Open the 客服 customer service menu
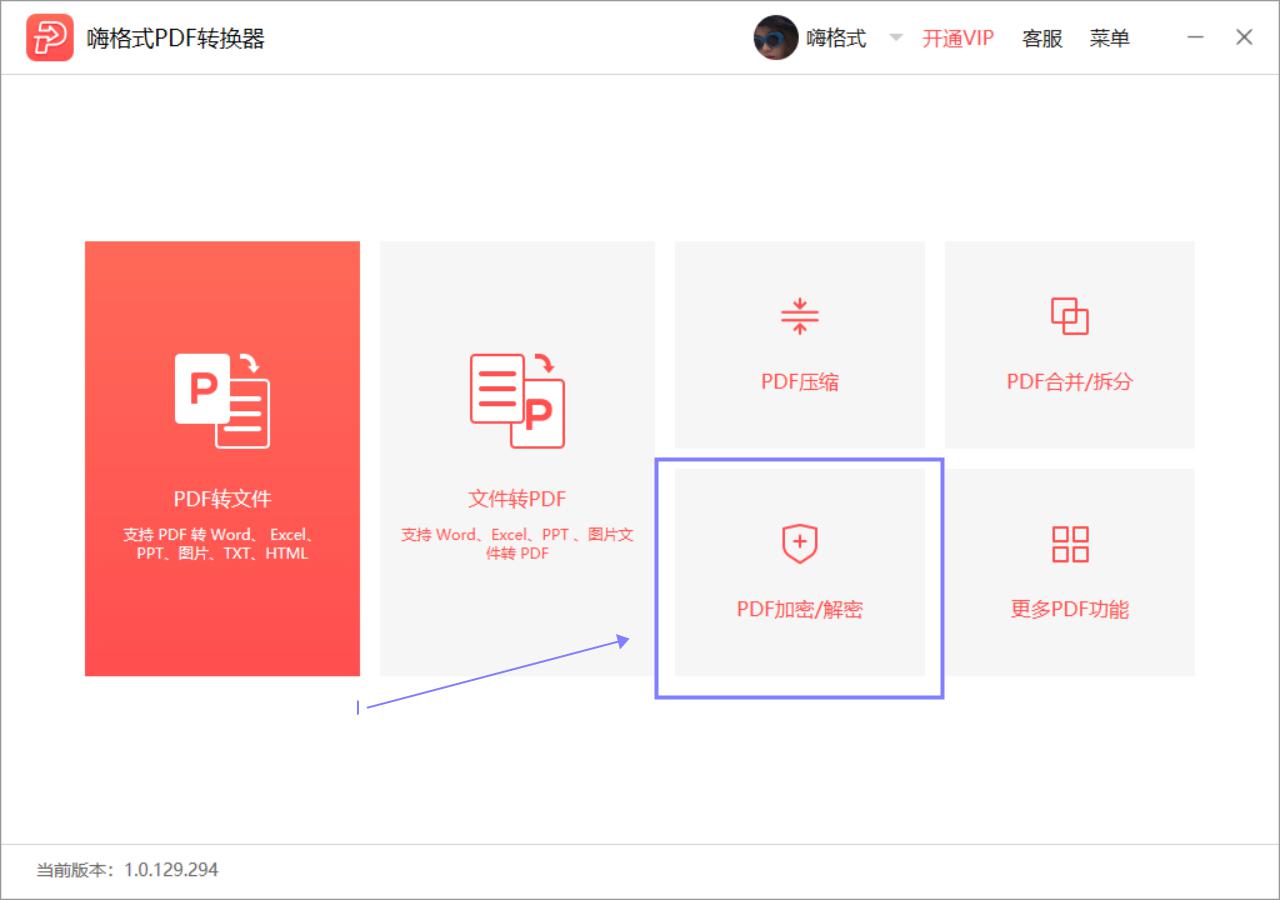This screenshot has height=900, width=1280. [1042, 38]
